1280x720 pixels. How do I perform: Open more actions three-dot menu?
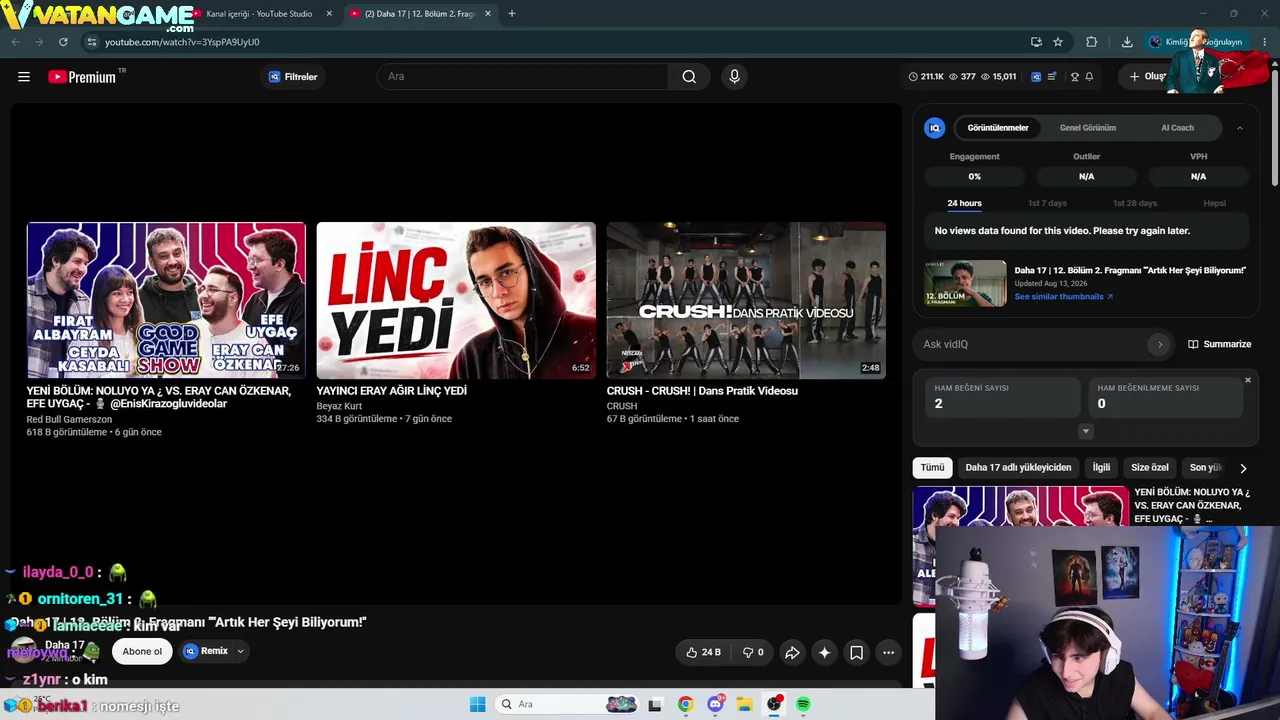888,652
